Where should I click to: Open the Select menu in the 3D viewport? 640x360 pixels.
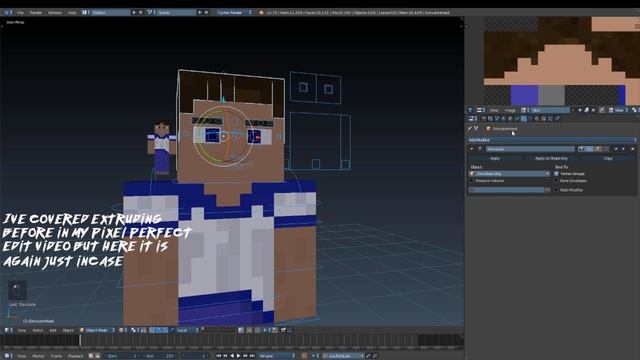point(38,330)
